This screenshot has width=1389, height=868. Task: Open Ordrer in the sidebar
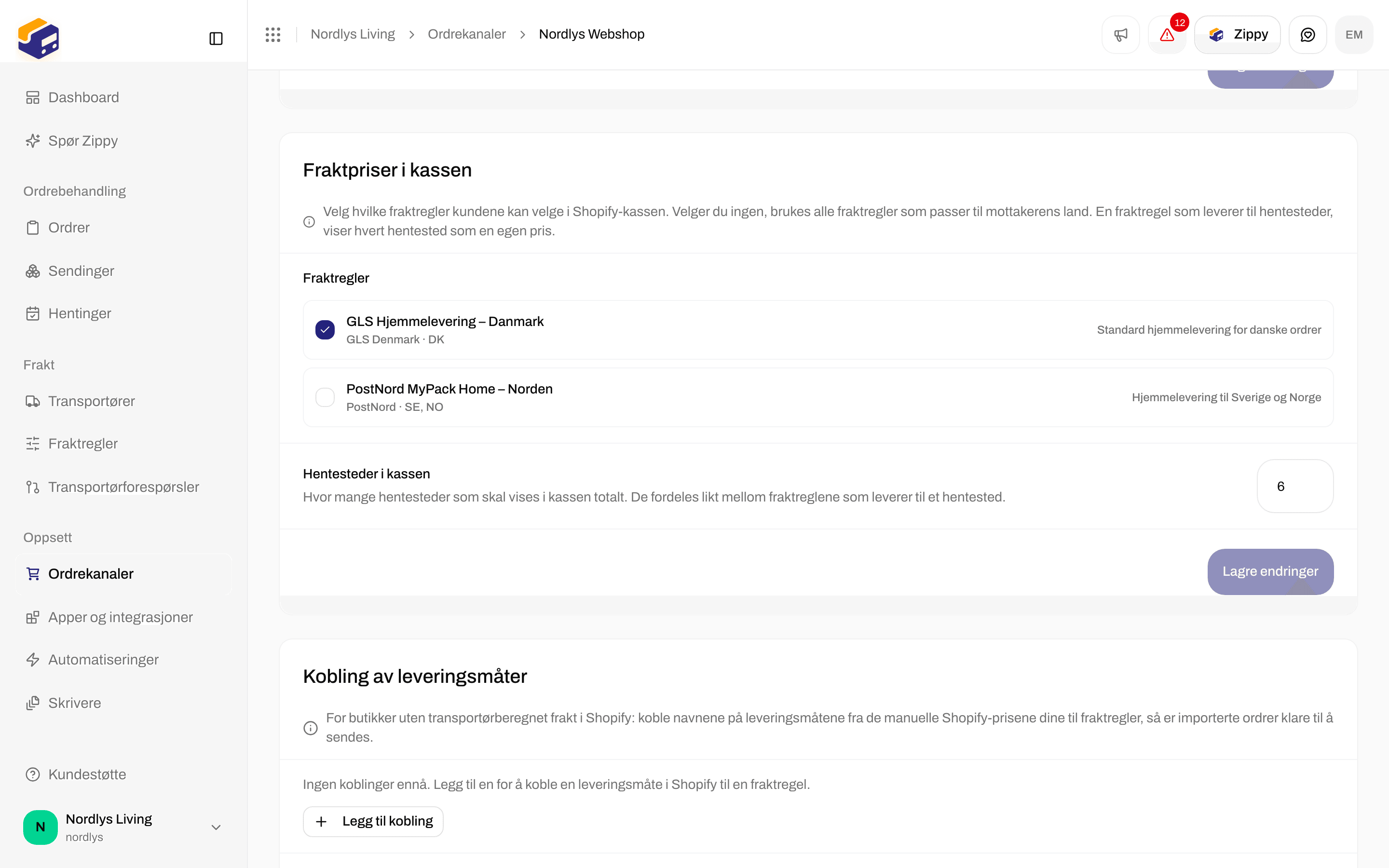(x=124, y=227)
